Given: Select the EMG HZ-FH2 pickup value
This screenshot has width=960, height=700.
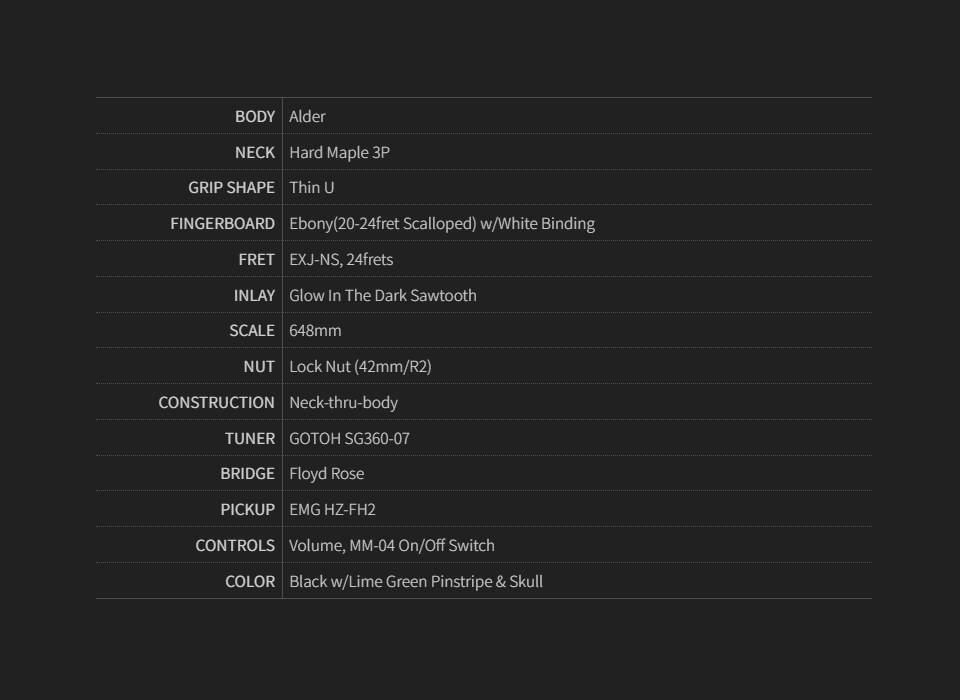Looking at the screenshot, I should tap(332, 509).
